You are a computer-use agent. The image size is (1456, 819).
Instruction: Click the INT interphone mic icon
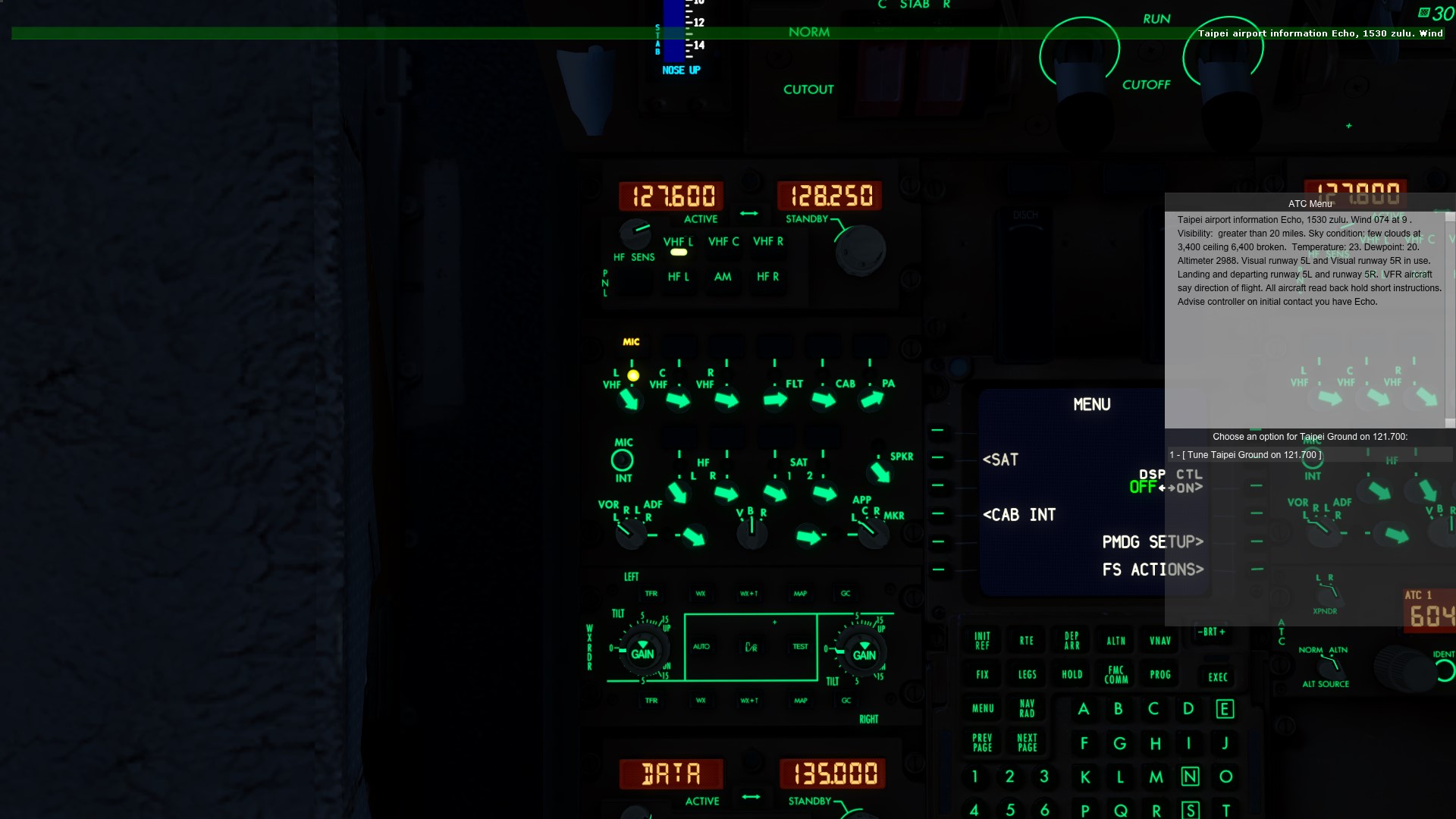tap(621, 459)
